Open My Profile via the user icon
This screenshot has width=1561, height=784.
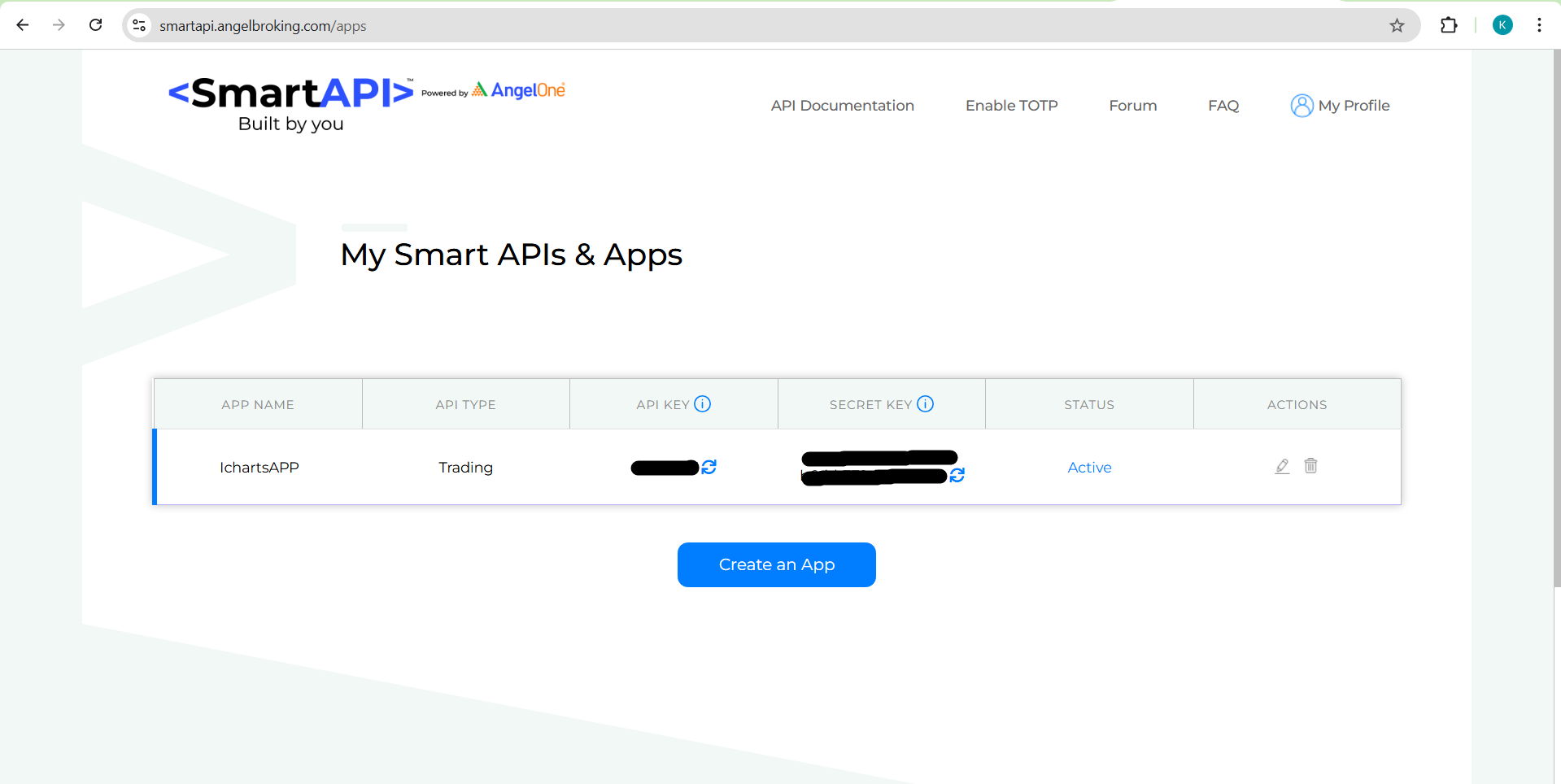(1302, 106)
